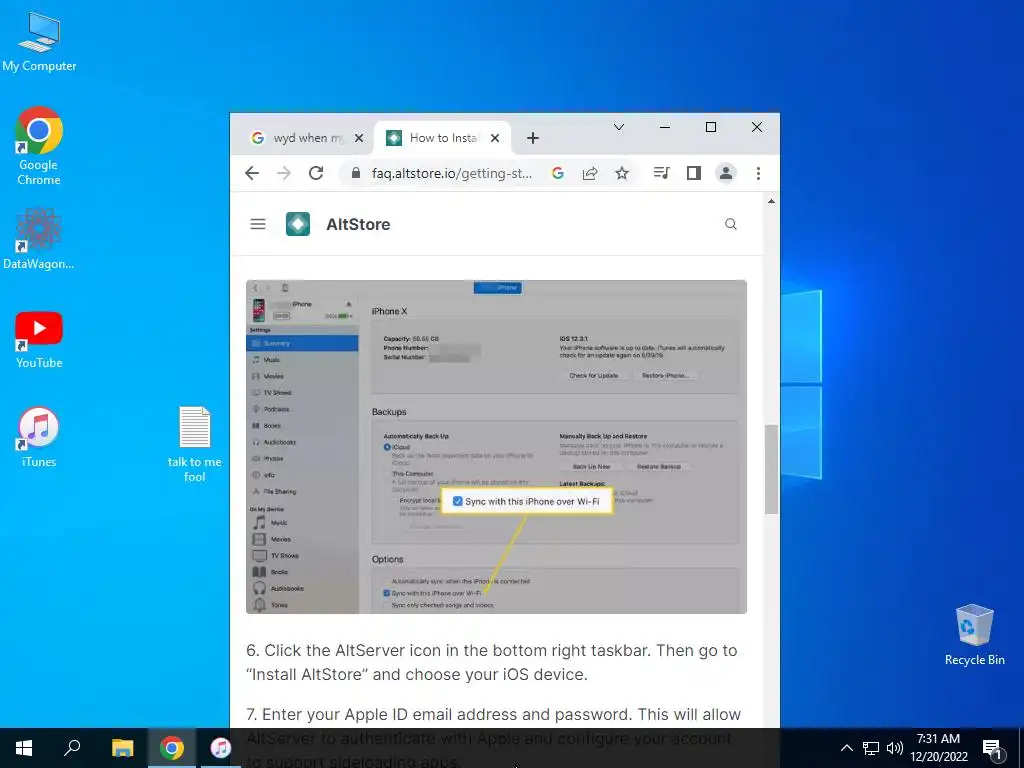Click the faq.altstore.io address bar

point(452,173)
